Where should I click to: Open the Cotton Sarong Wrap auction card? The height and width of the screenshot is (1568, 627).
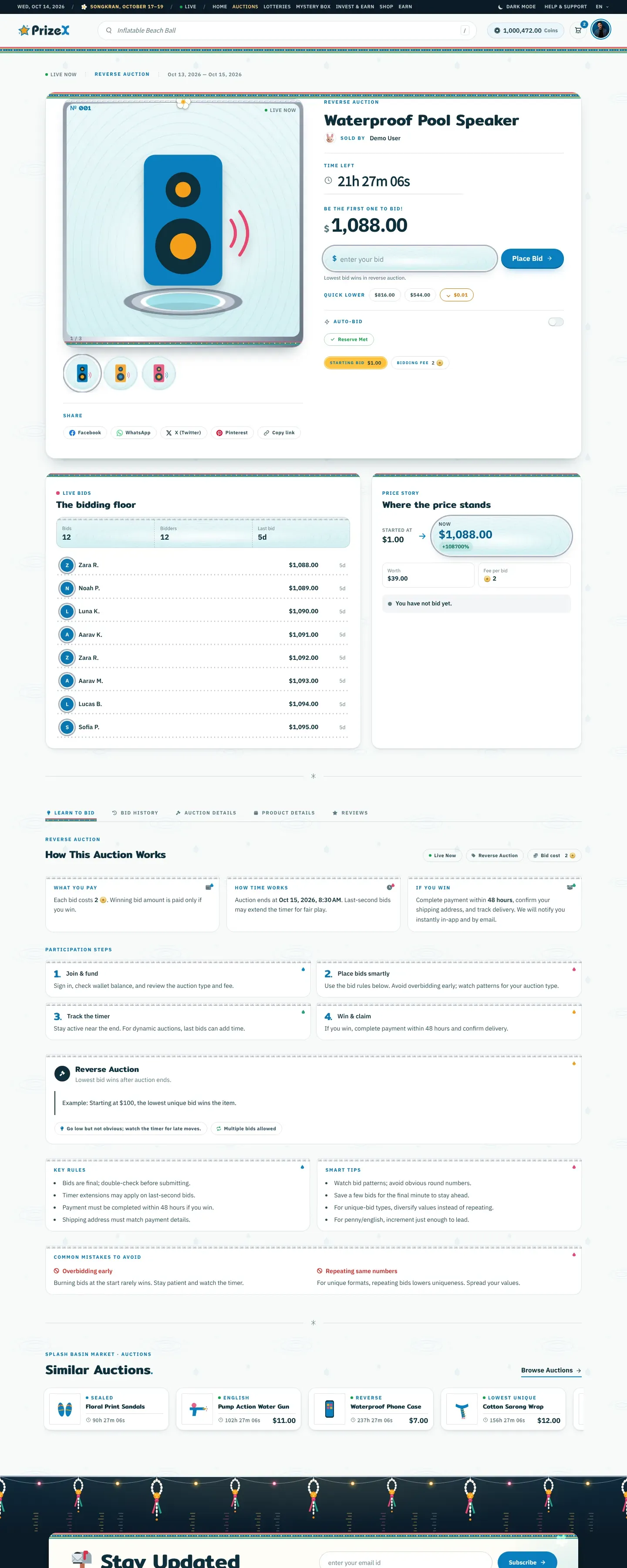[503, 1409]
